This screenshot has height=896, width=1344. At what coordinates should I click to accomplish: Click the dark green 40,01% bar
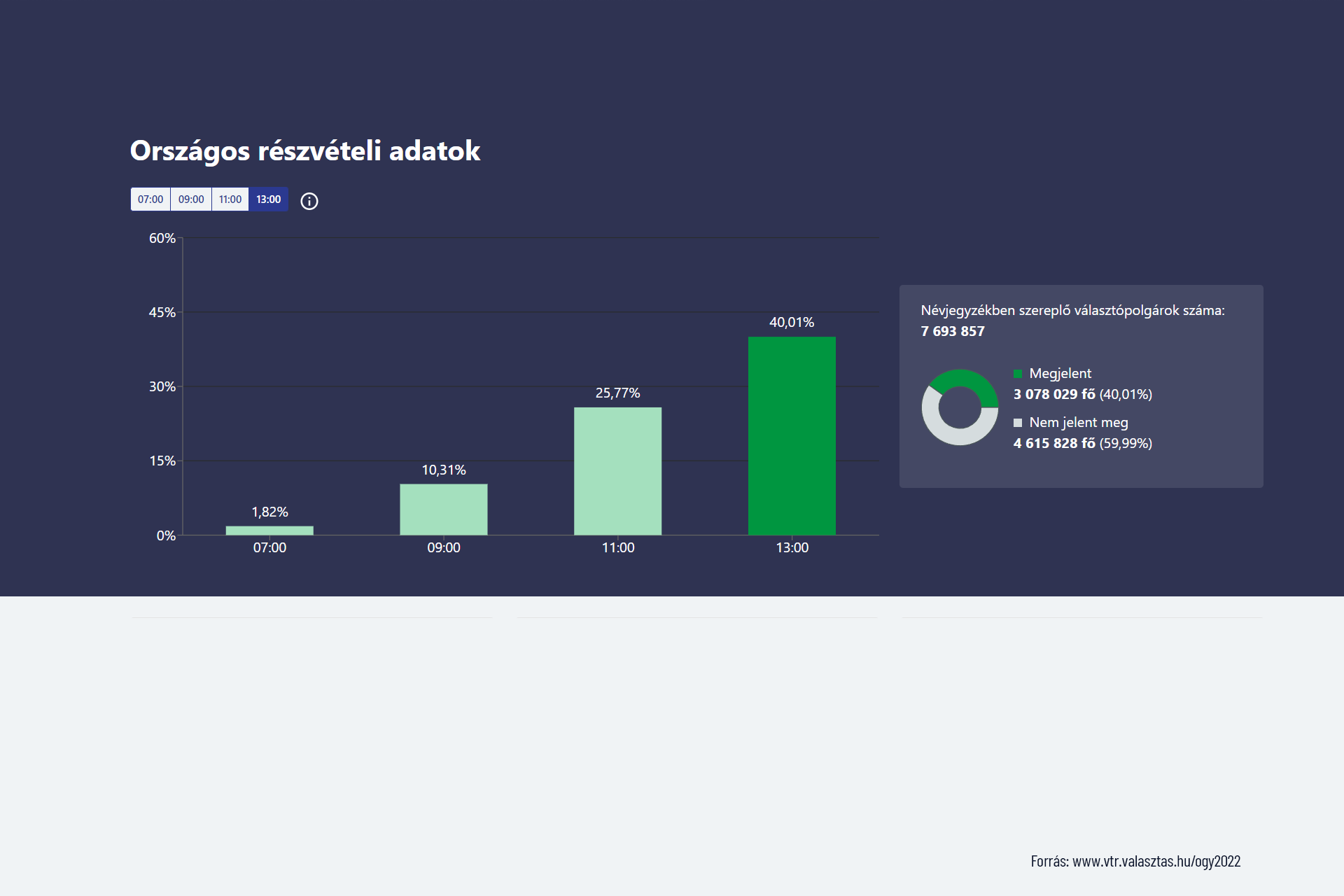(x=792, y=435)
